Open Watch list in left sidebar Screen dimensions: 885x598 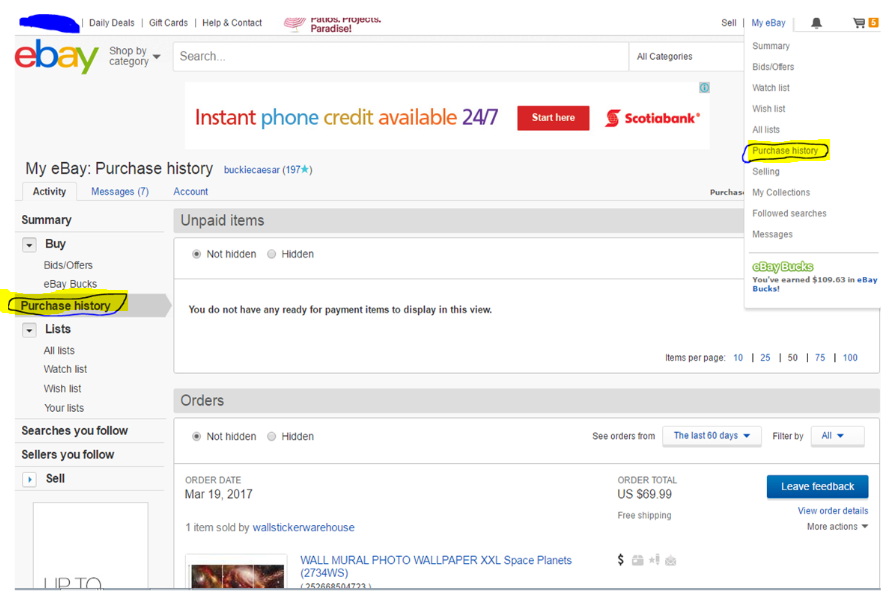point(65,369)
